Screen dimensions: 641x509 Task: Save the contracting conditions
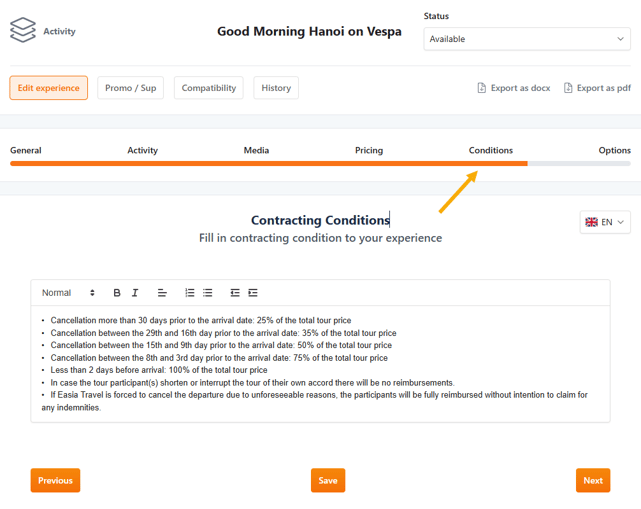(x=328, y=480)
